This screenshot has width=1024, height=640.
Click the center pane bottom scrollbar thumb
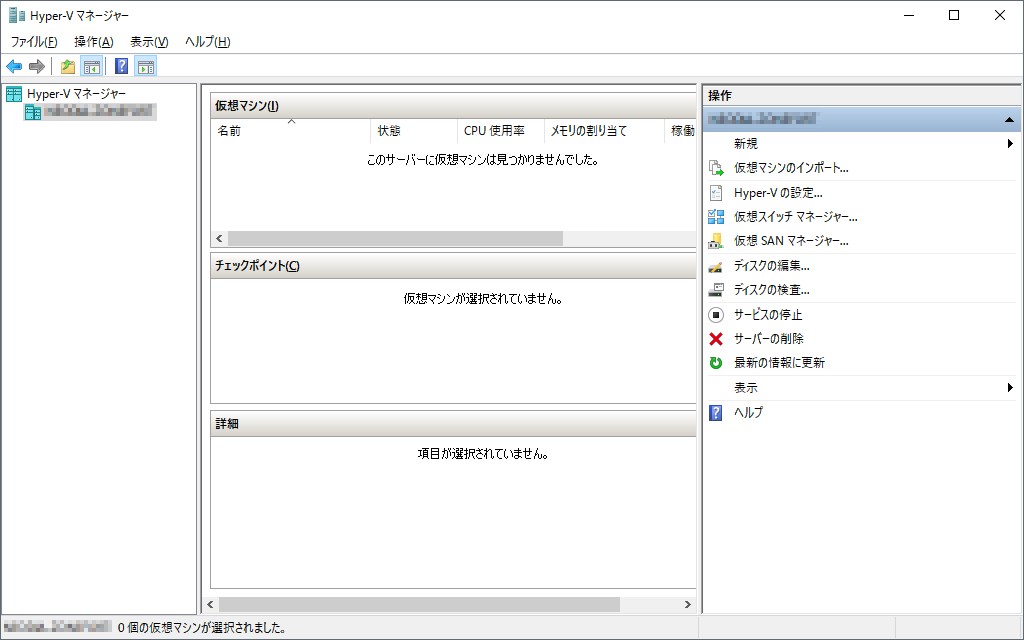point(419,605)
